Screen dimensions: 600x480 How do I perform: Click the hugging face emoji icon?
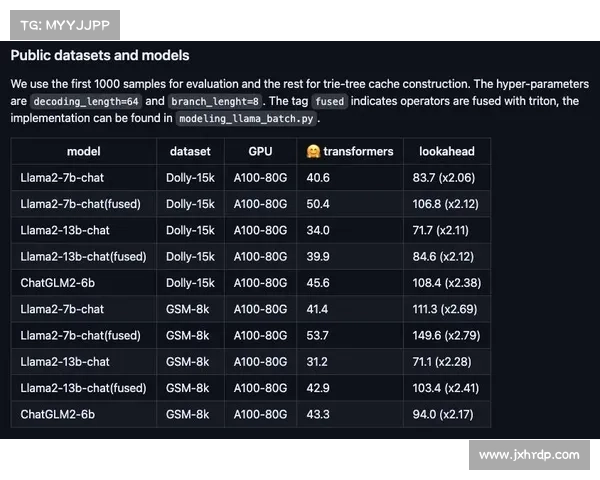[x=313, y=152]
